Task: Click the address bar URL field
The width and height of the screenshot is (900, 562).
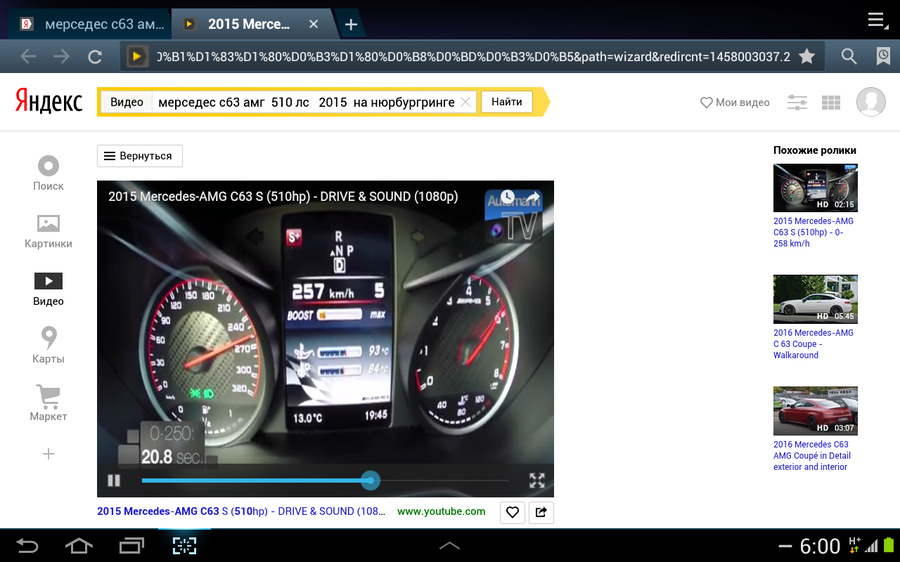Action: [x=474, y=56]
